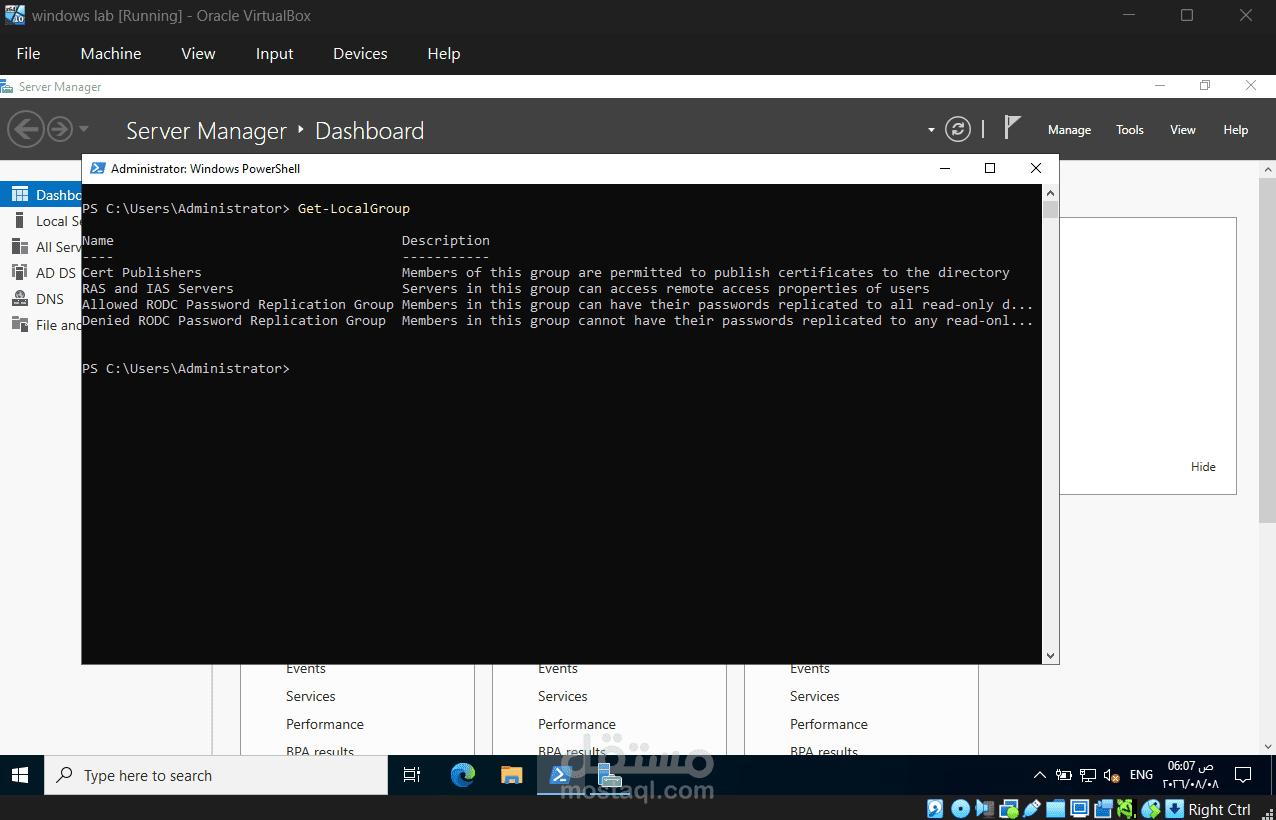Open the VirtualBox Help menu
The image size is (1276, 820).
pos(444,54)
